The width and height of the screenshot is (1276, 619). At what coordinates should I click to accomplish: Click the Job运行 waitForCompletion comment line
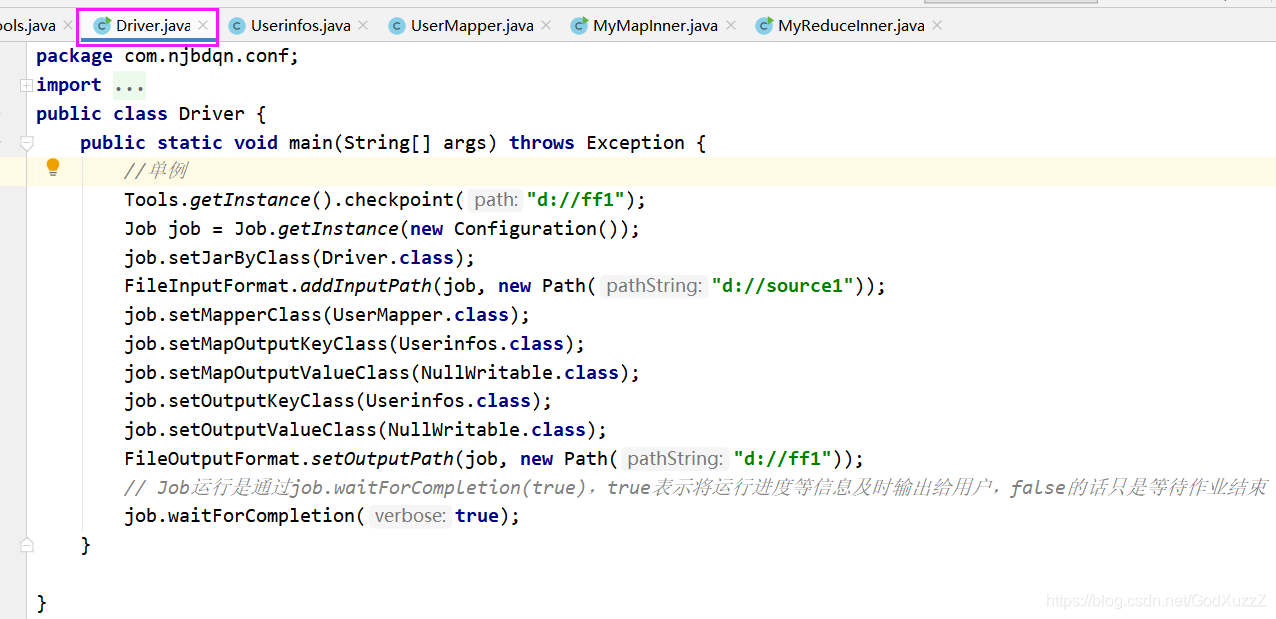(696, 487)
